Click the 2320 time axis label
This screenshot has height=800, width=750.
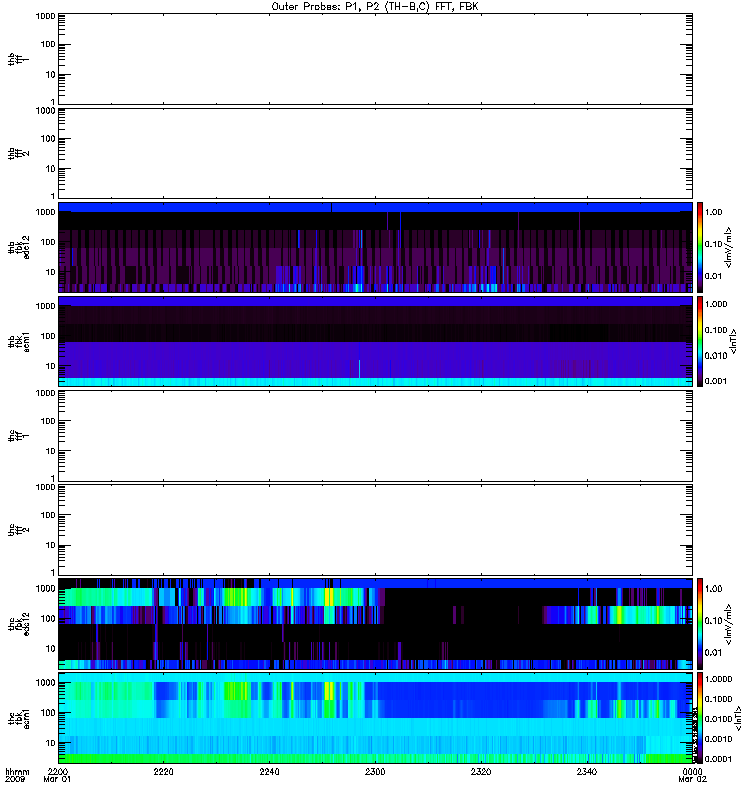[x=481, y=771]
